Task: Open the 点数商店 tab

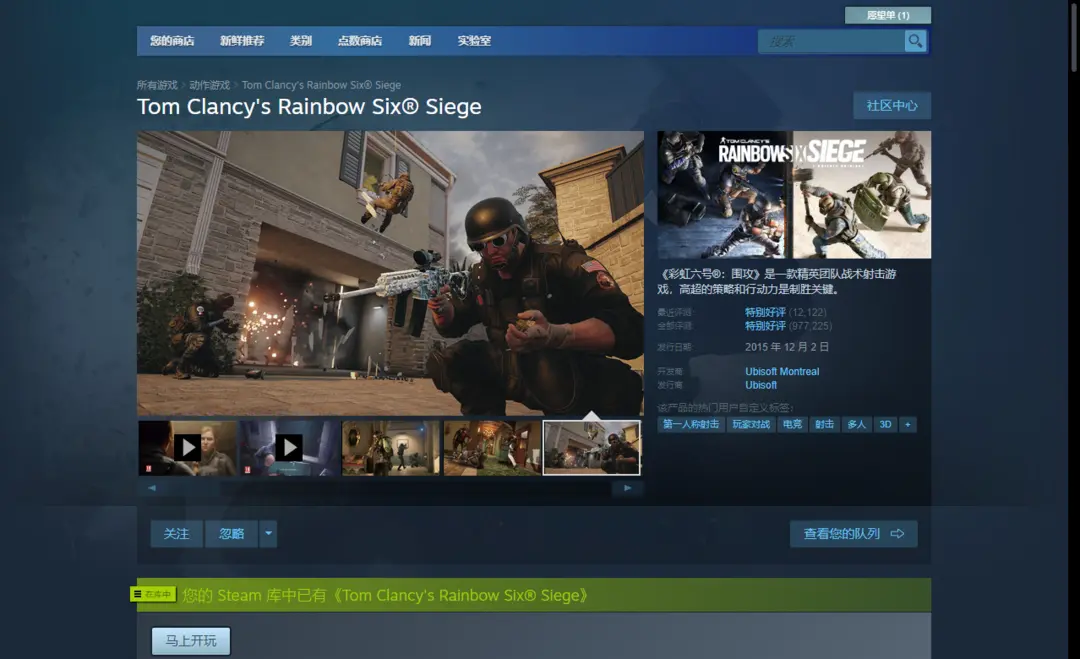Action: [x=359, y=41]
